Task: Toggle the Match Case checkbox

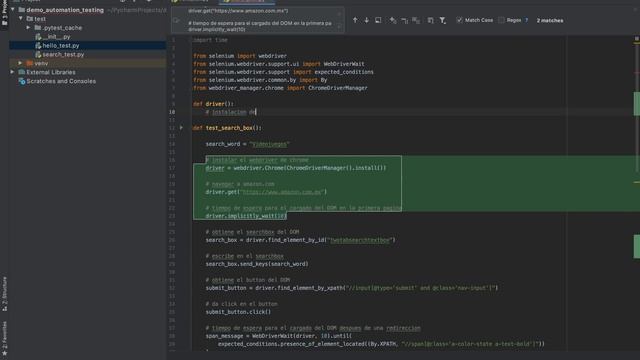Action: coord(459,20)
